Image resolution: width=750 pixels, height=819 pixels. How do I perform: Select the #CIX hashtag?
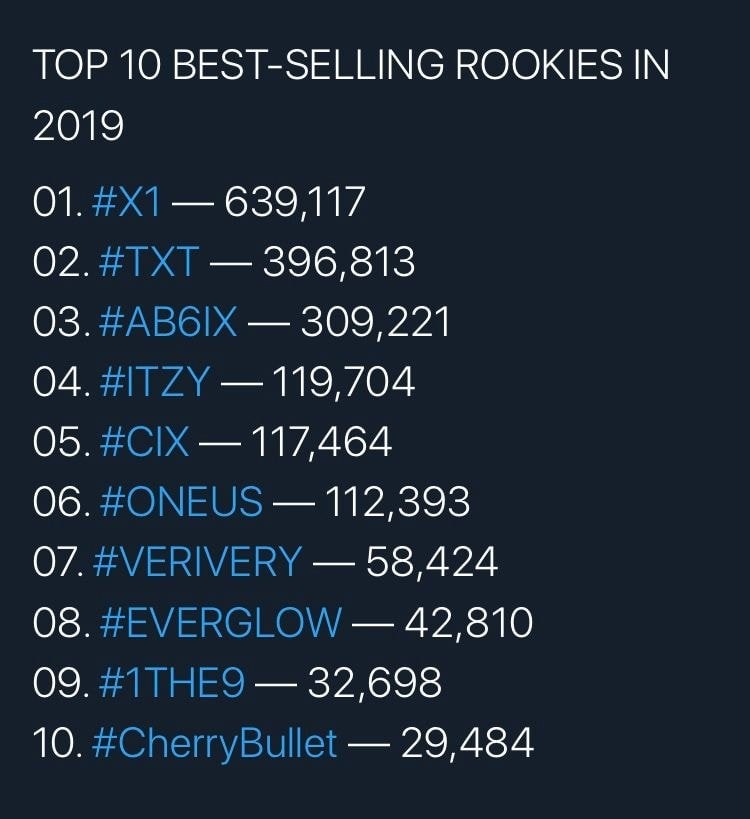coord(144,442)
